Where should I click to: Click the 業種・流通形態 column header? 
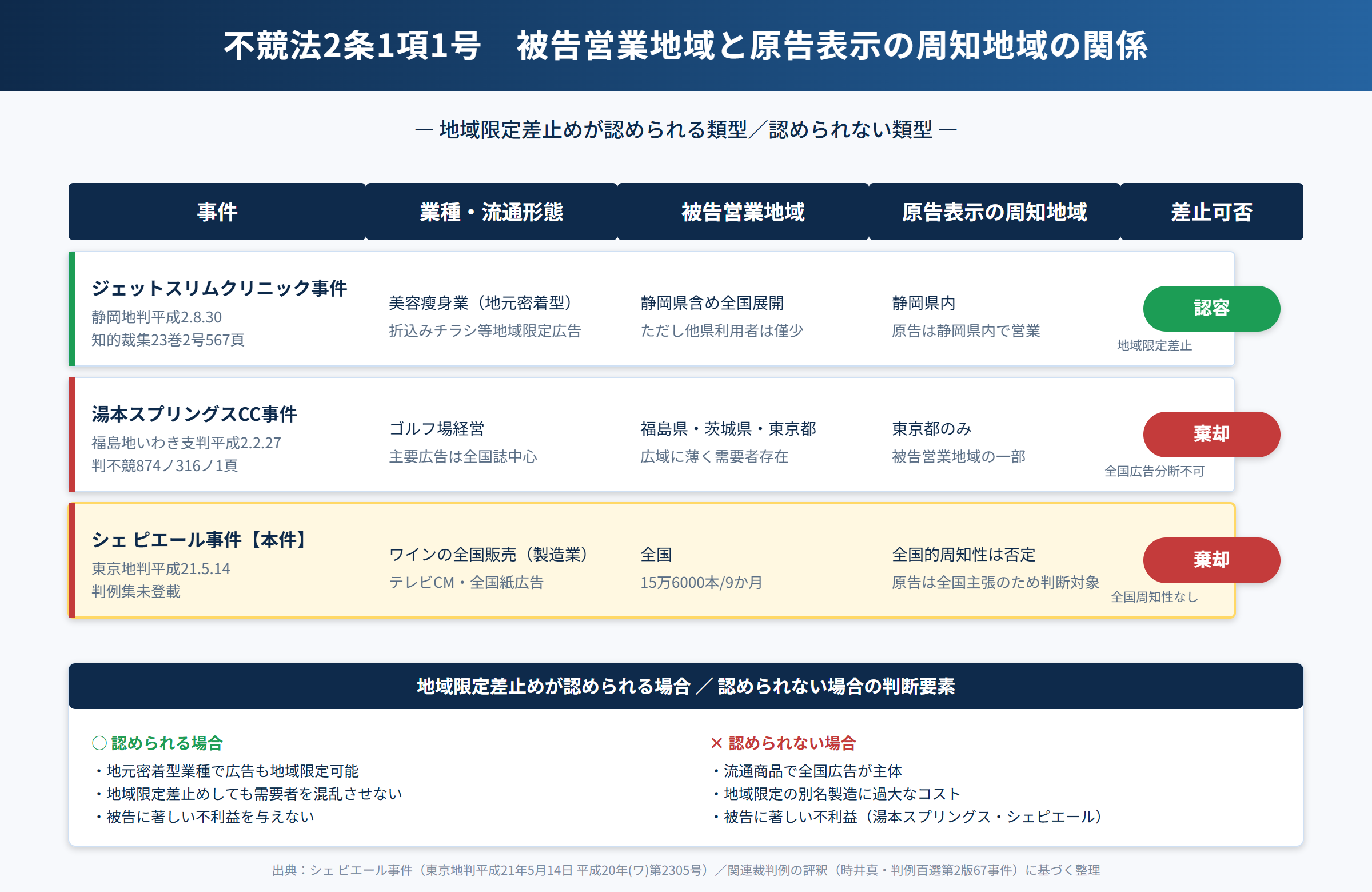pyautogui.click(x=491, y=212)
